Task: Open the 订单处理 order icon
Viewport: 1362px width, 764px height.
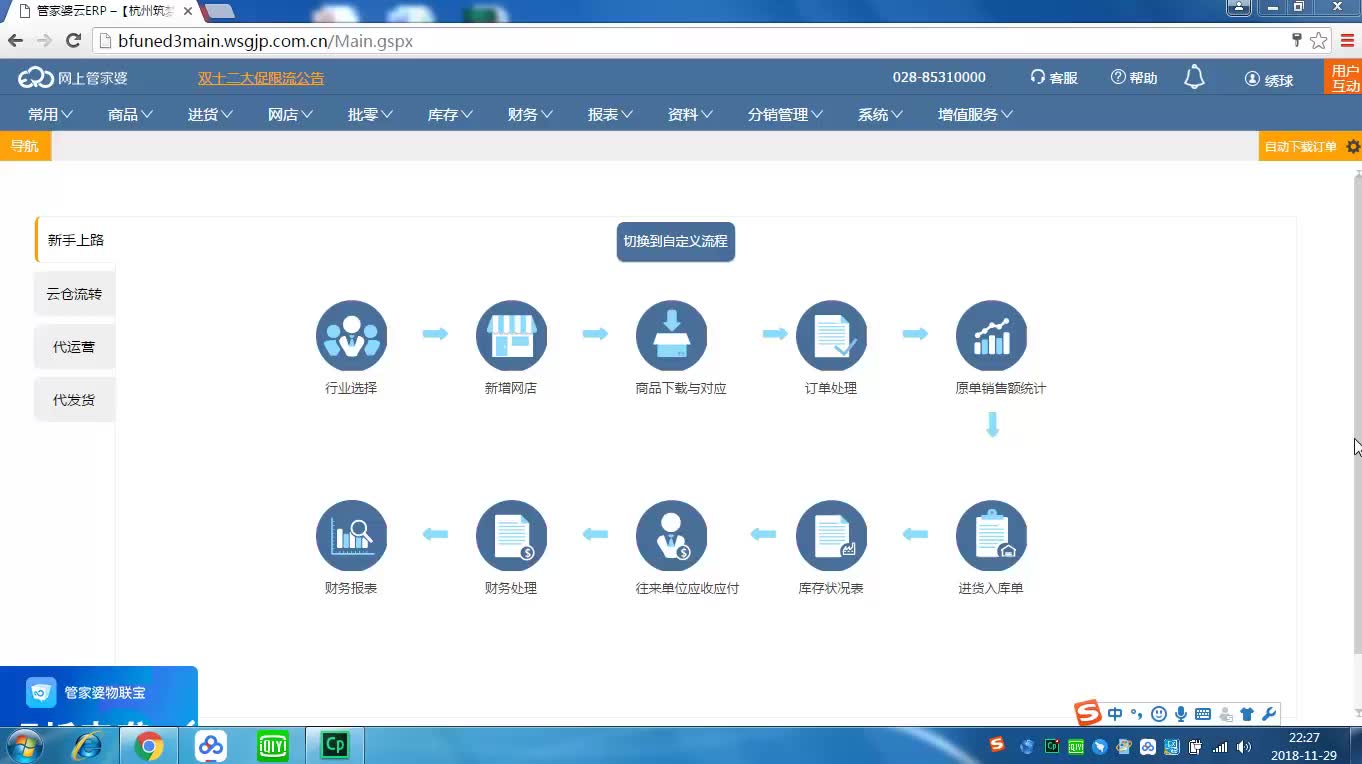Action: [x=831, y=336]
